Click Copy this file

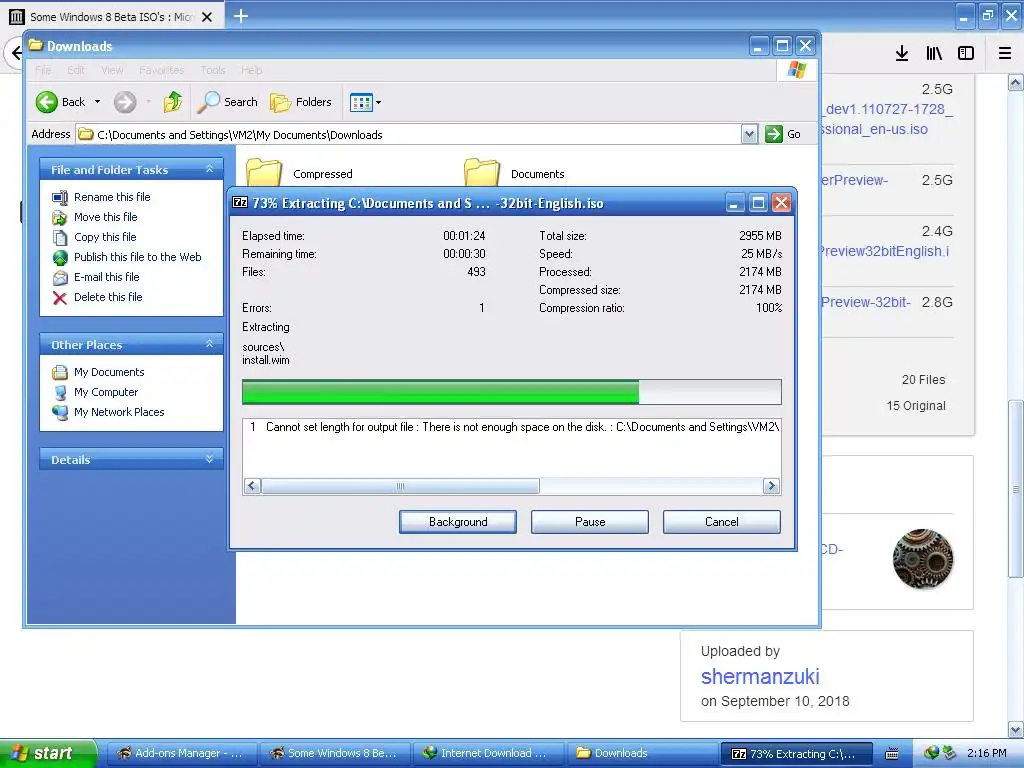104,237
